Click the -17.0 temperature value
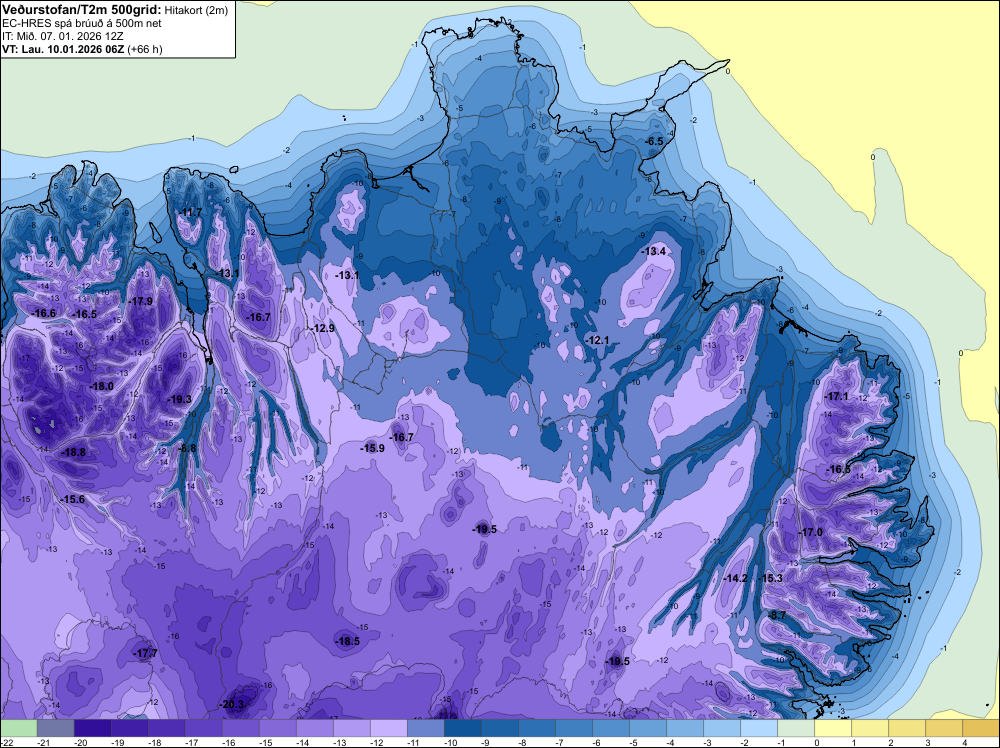Viewport: 1000px width, 748px height. coord(811,532)
